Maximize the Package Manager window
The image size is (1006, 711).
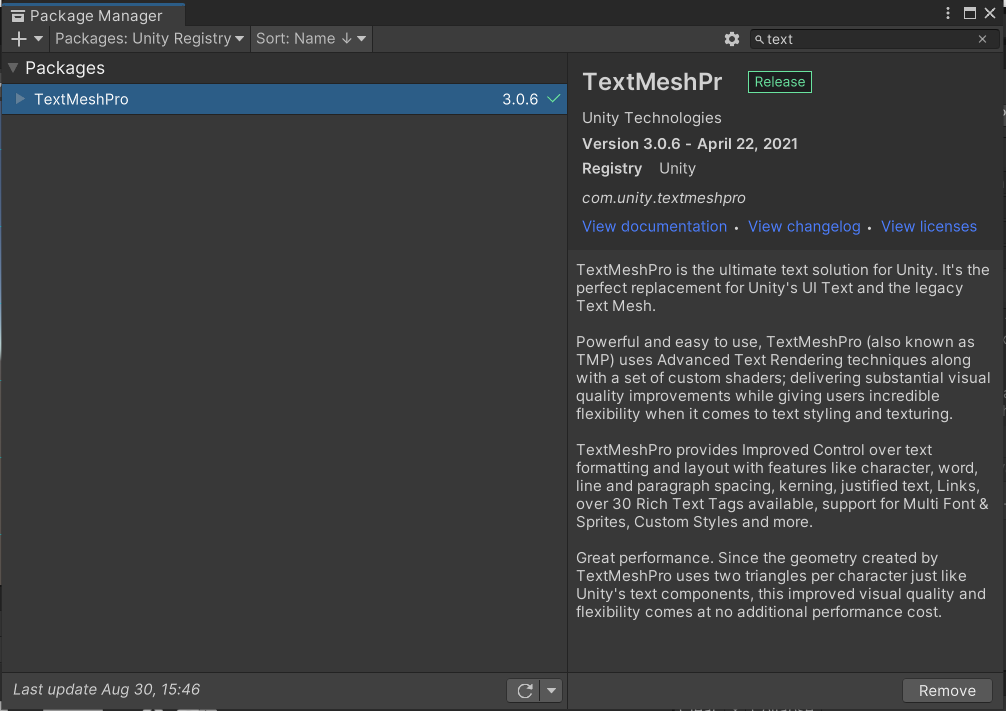tap(969, 13)
